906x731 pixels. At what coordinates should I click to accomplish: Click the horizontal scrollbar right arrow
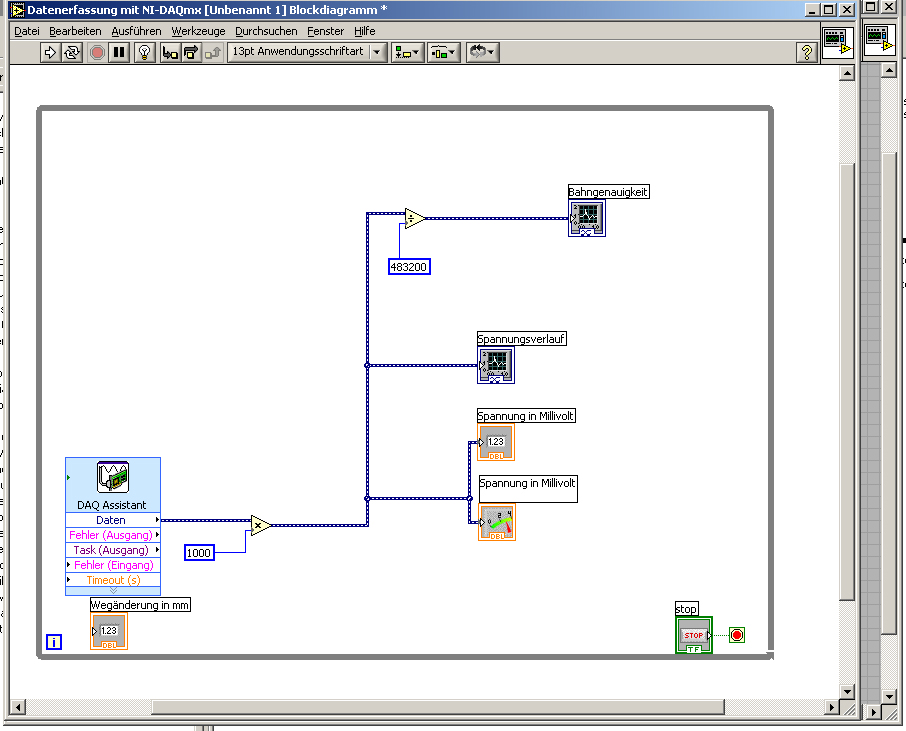[832, 707]
